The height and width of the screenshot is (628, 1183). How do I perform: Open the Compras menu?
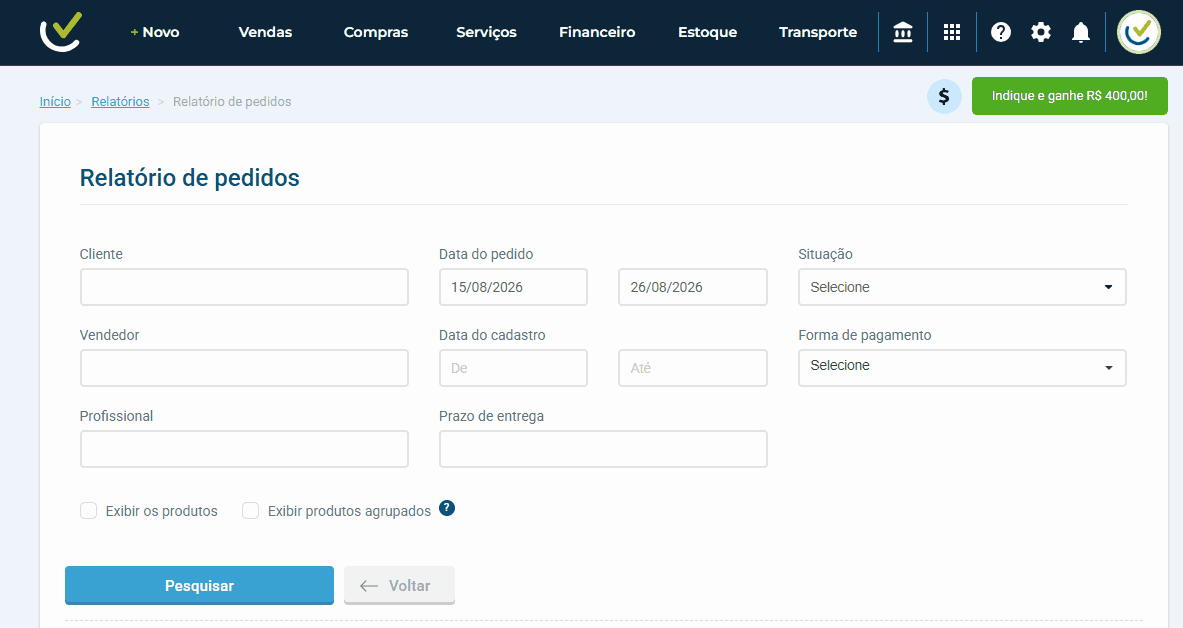point(376,32)
